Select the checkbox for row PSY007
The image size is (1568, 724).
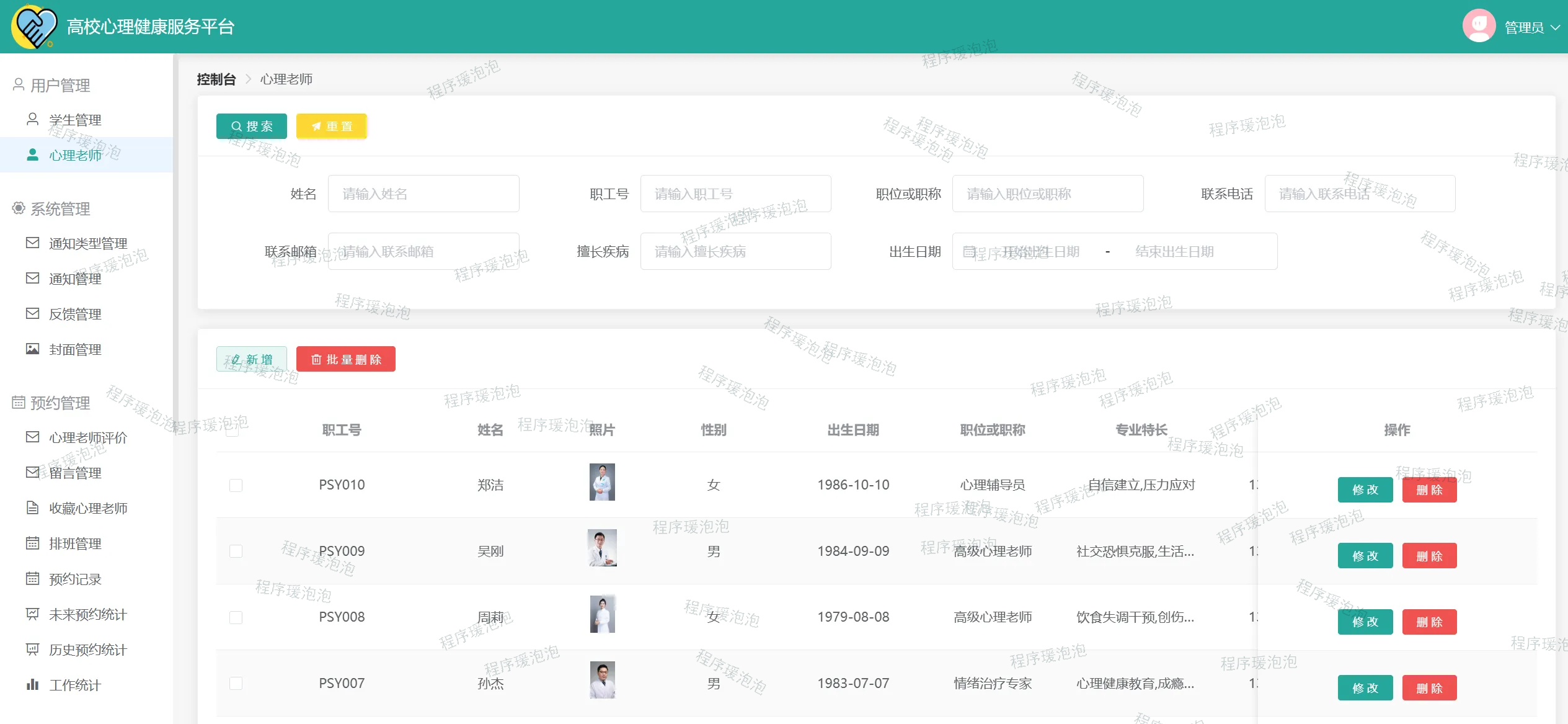tap(236, 683)
